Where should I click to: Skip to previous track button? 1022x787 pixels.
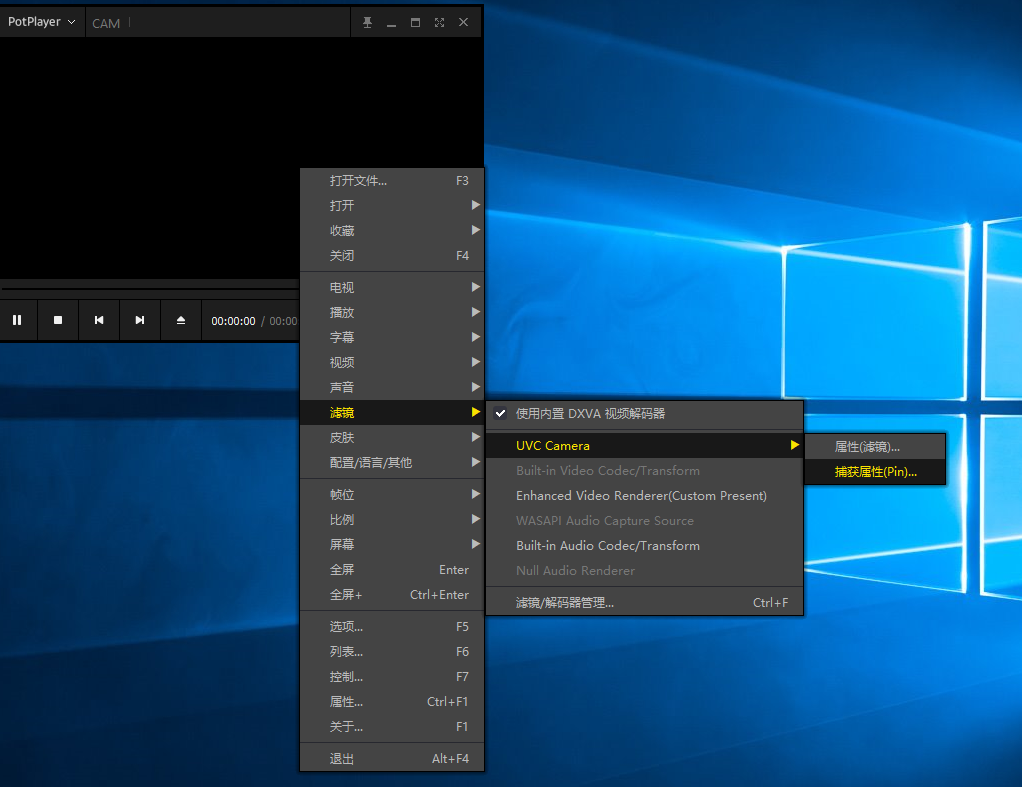pos(99,320)
